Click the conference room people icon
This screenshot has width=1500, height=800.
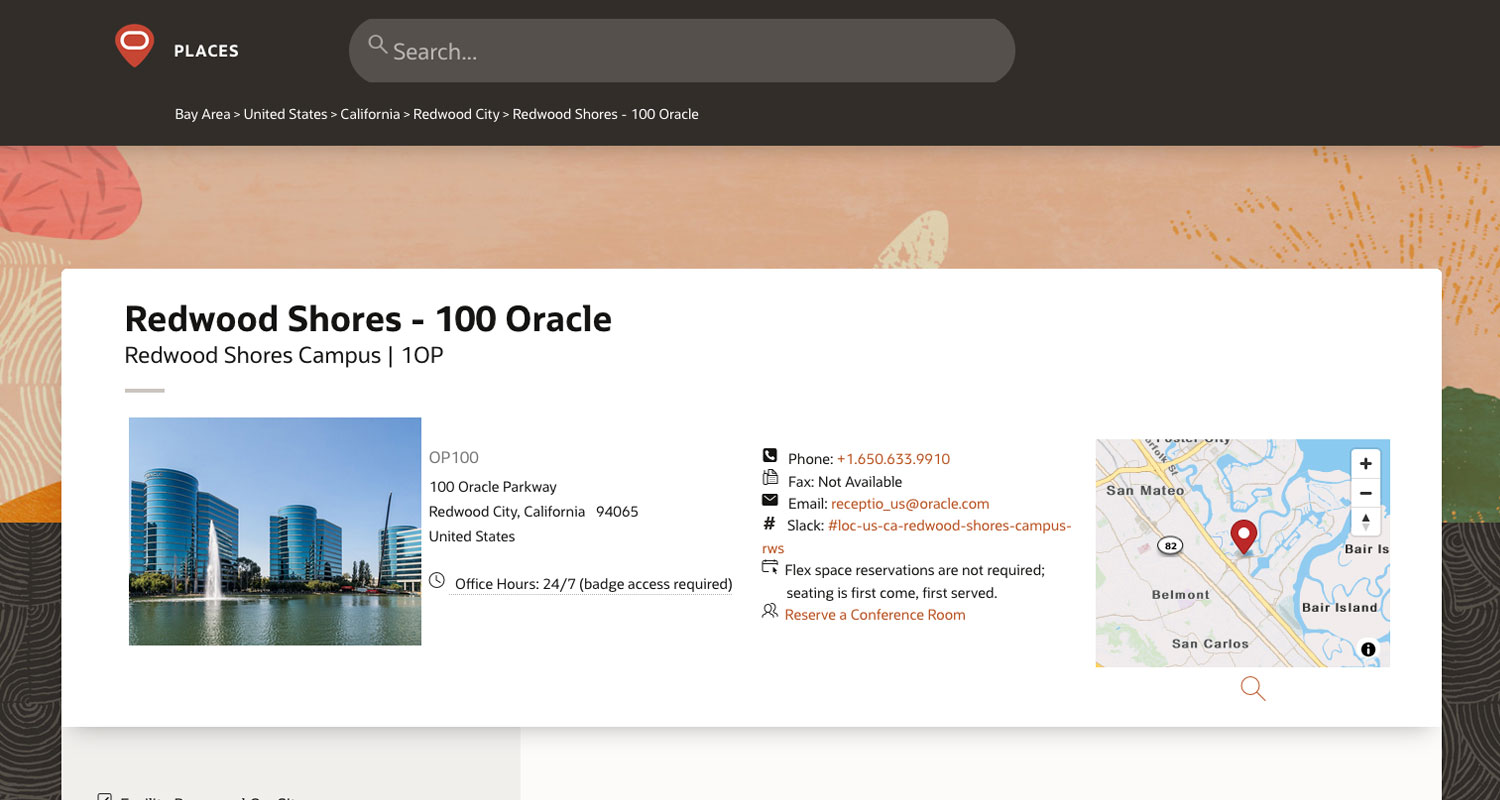tap(769, 610)
